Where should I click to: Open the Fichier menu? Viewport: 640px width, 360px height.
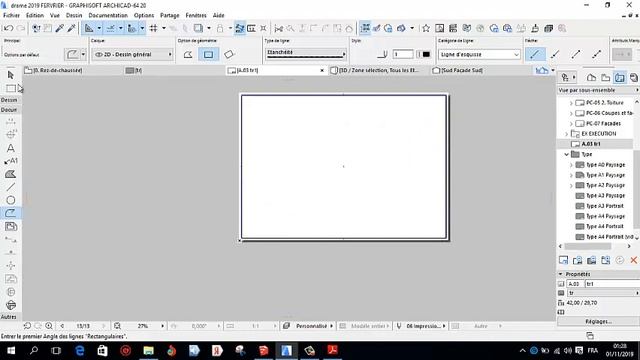pyautogui.click(x=11, y=15)
